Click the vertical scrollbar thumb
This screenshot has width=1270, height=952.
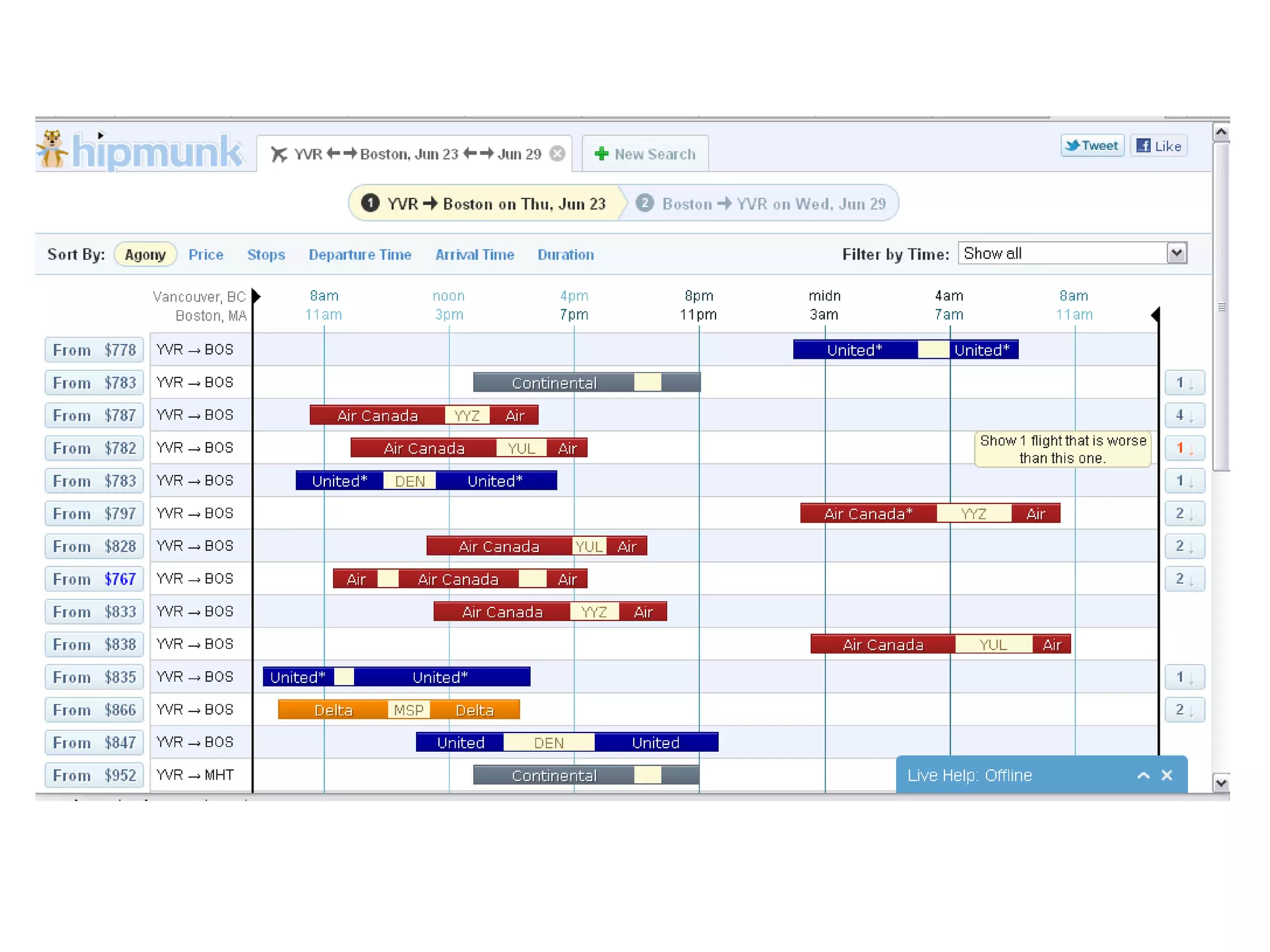pyautogui.click(x=1221, y=307)
